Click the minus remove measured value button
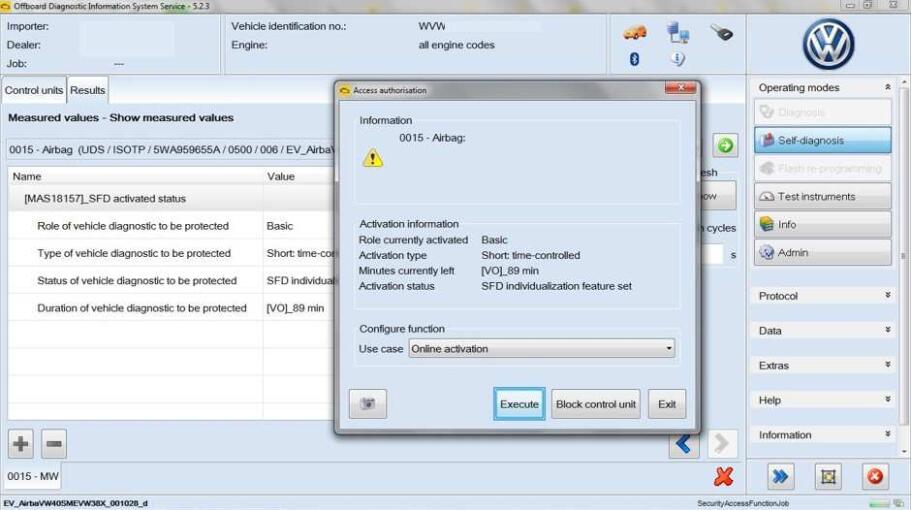The width and height of the screenshot is (913, 510). click(54, 444)
